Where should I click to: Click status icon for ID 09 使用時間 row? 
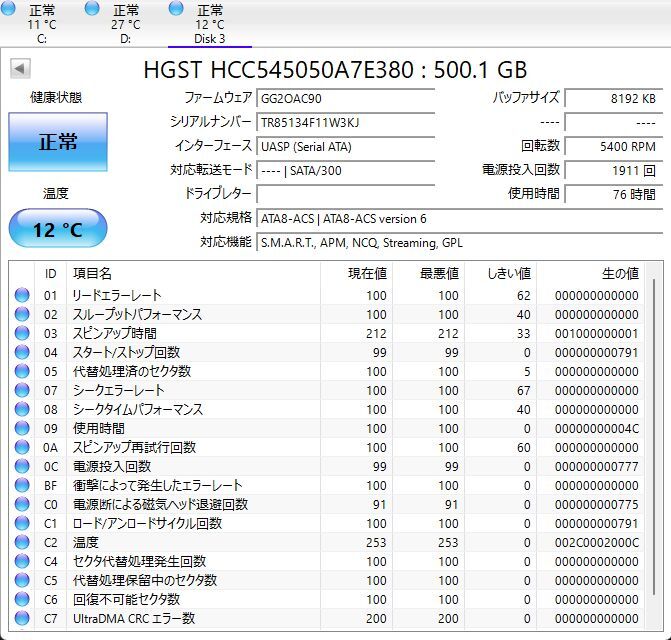point(22,428)
